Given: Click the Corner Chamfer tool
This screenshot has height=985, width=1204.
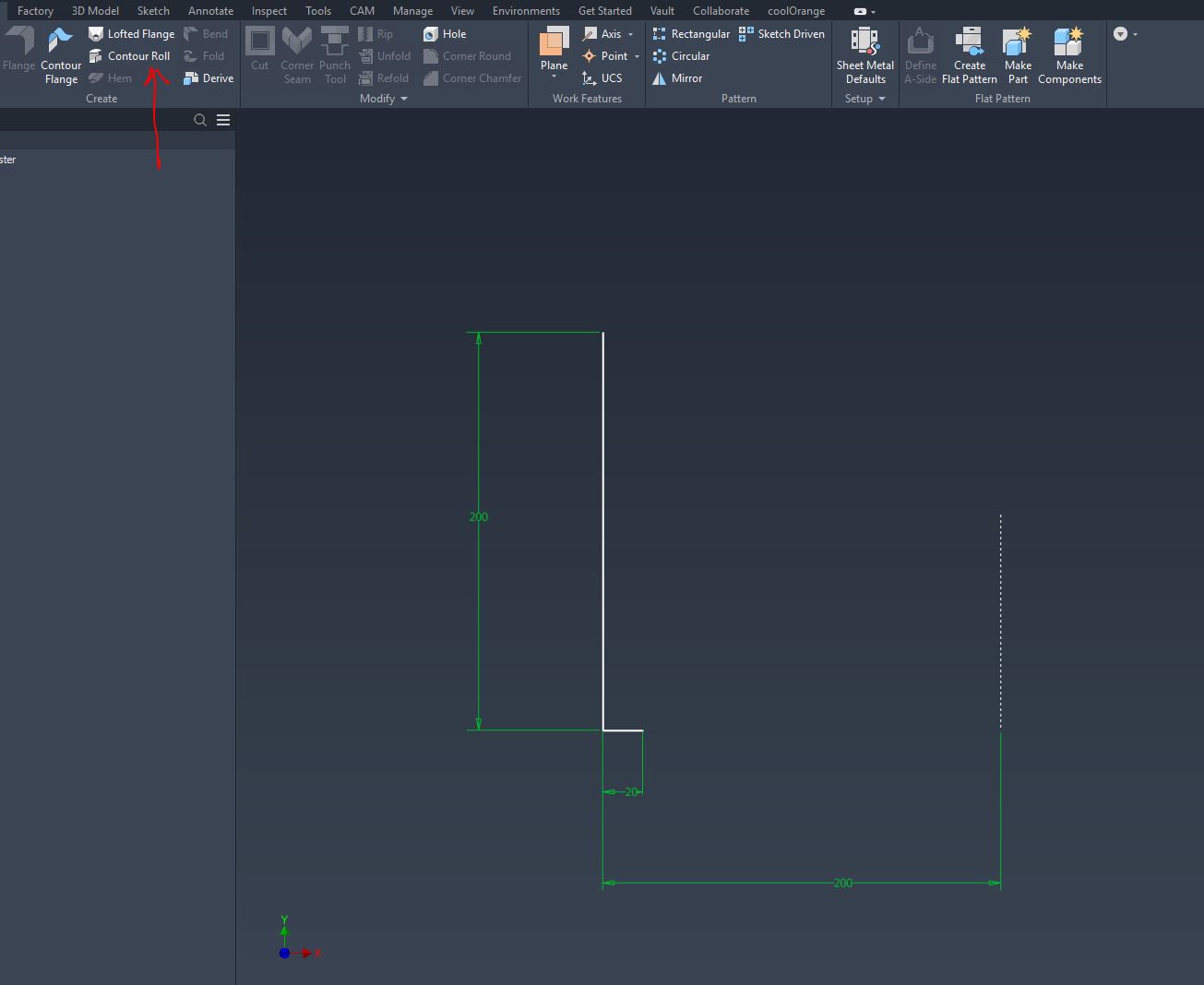Looking at the screenshot, I should pos(472,78).
